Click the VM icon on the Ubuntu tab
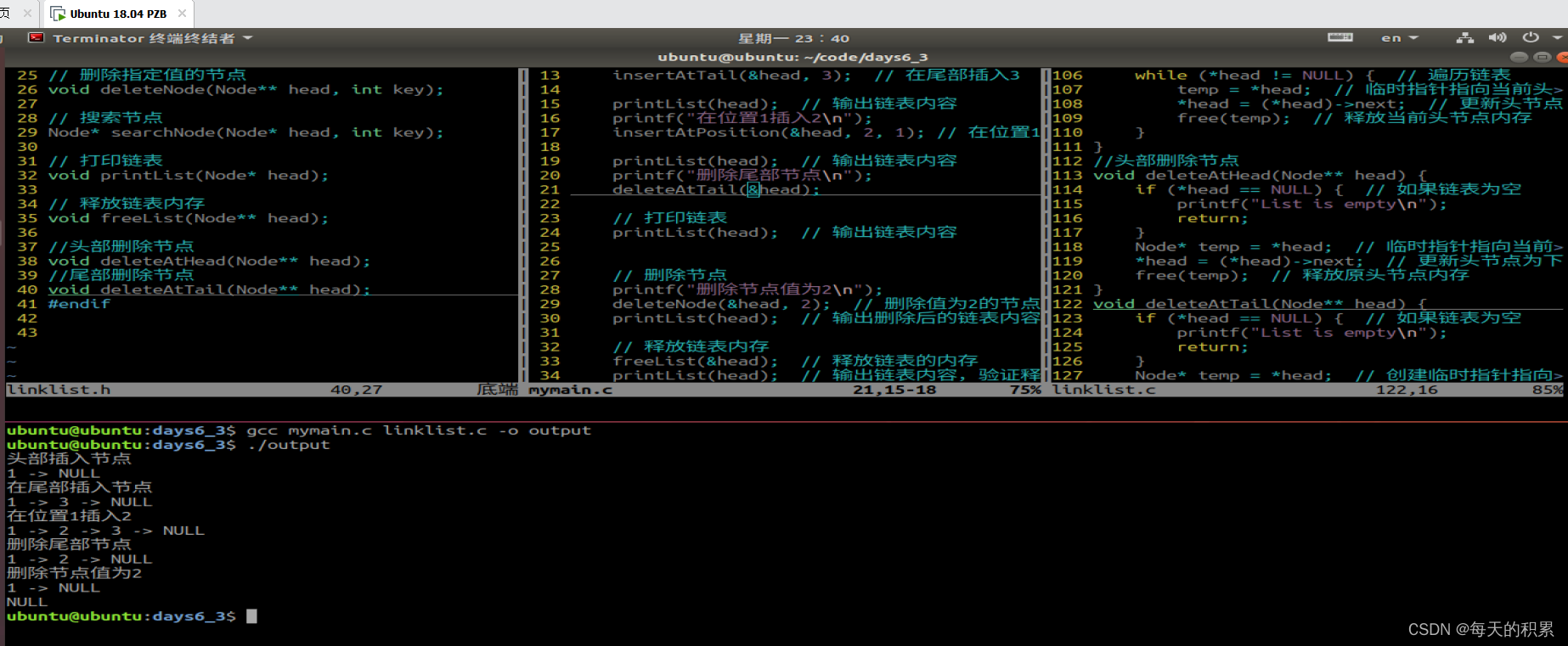1568x646 pixels. click(58, 14)
